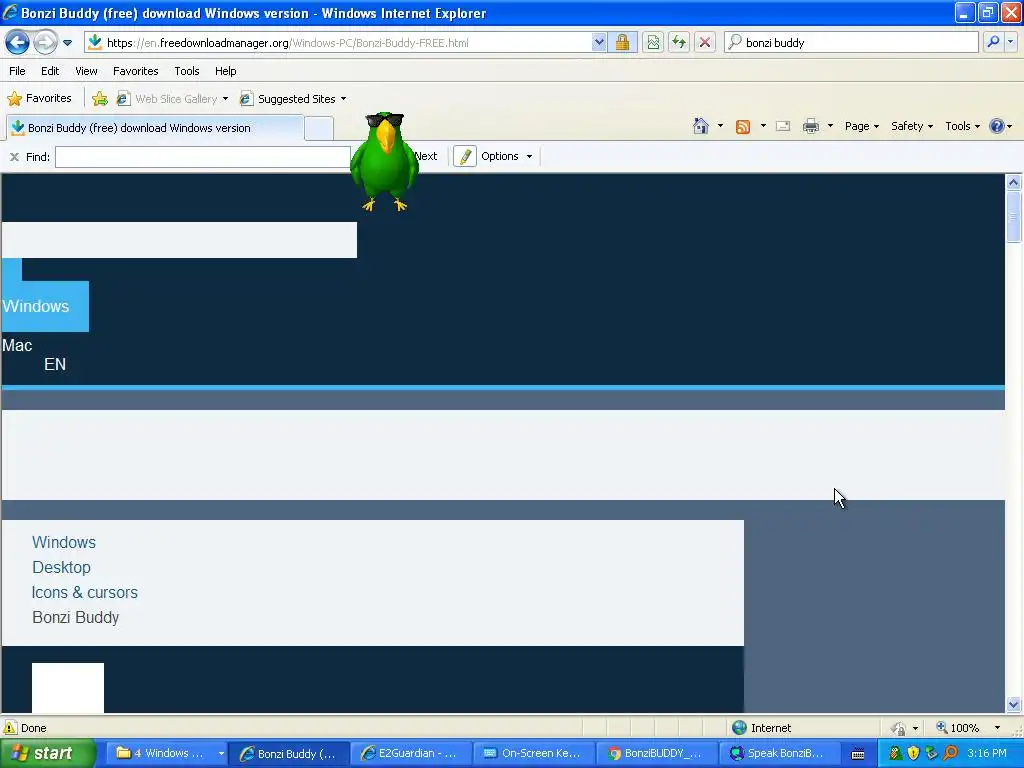1024x768 pixels.
Task: Toggle the highlight matches pencil icon
Action: click(464, 157)
